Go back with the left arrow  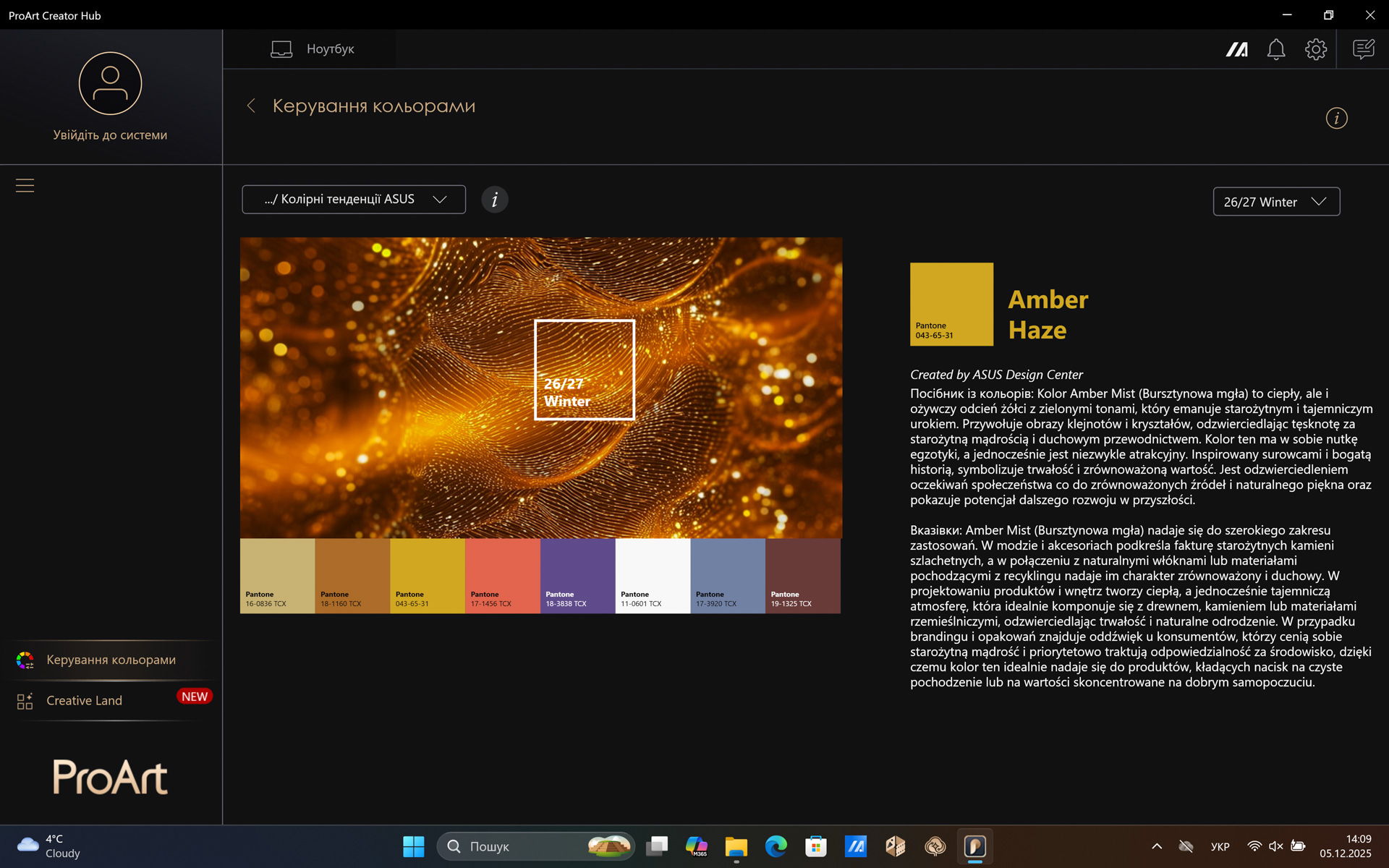(x=251, y=106)
